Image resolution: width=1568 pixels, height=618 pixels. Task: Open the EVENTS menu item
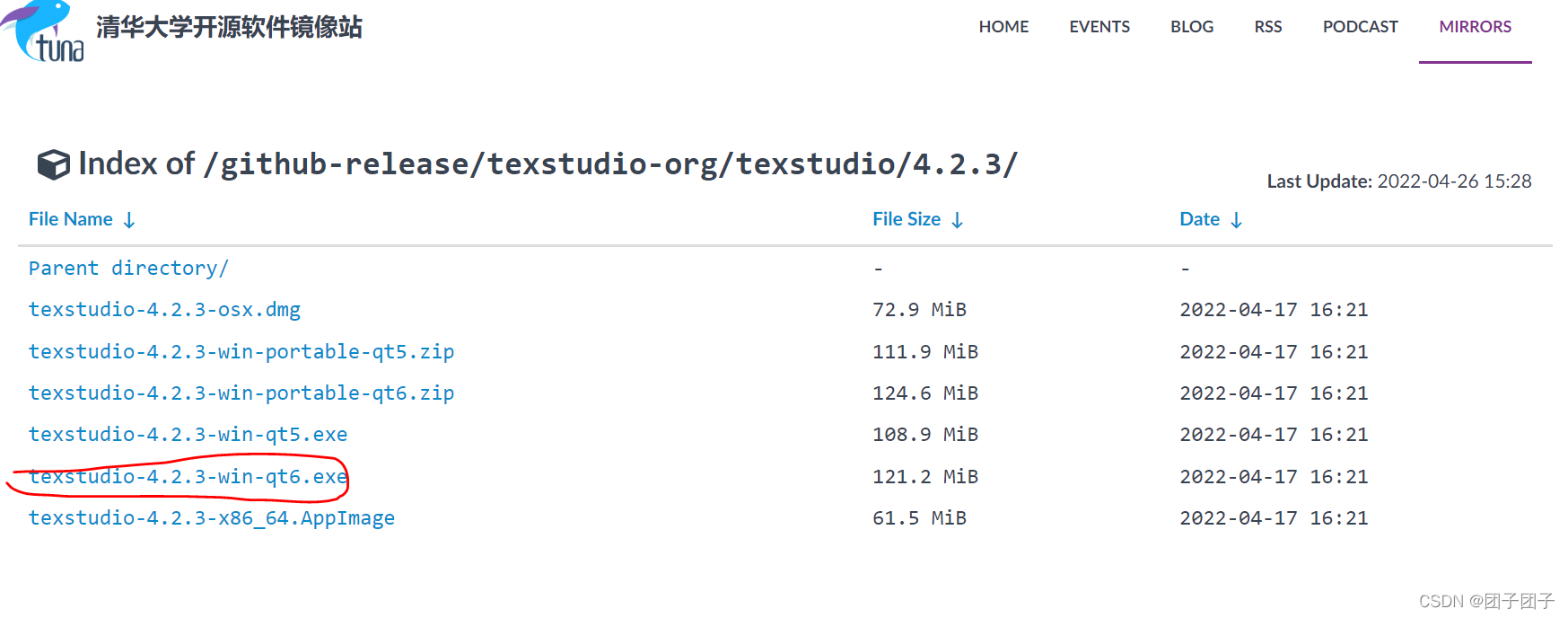click(x=1099, y=27)
